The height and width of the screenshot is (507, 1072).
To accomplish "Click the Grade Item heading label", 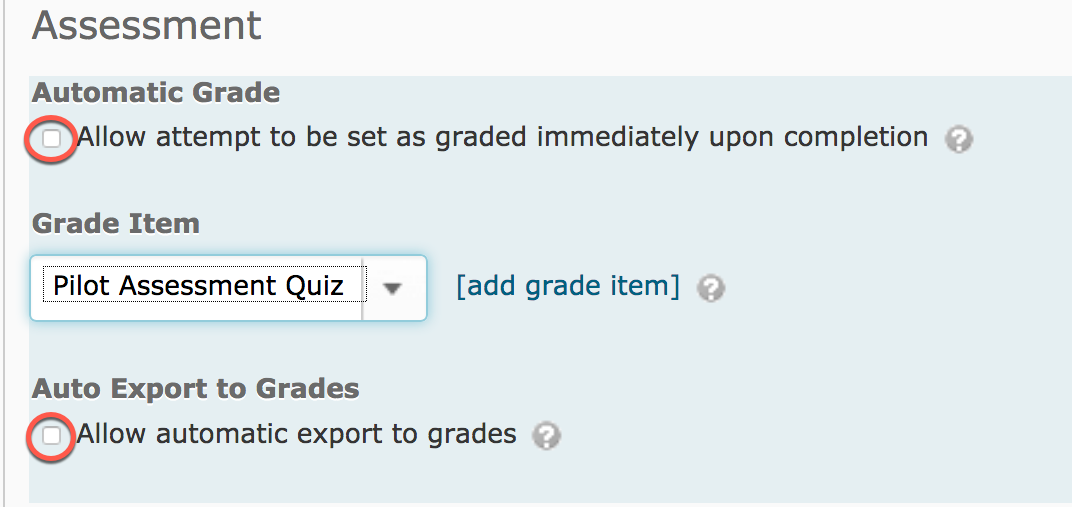I will (116, 223).
